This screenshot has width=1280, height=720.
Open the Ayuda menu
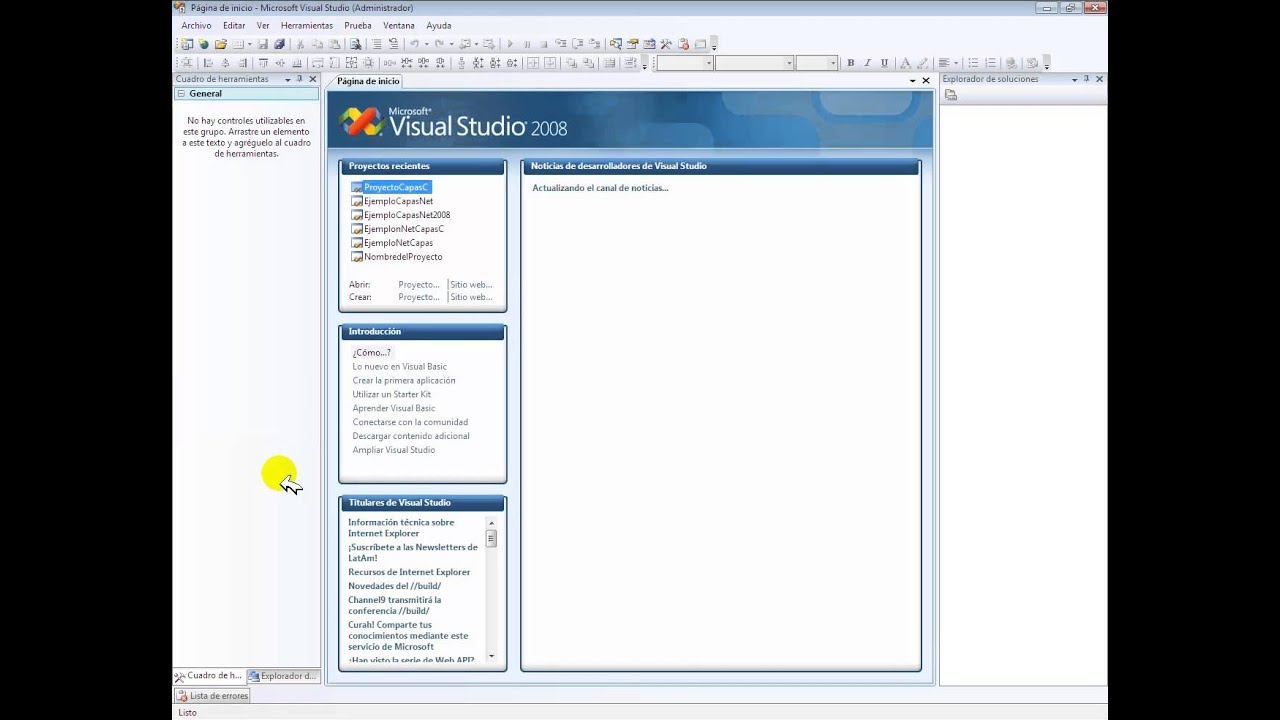click(x=439, y=26)
